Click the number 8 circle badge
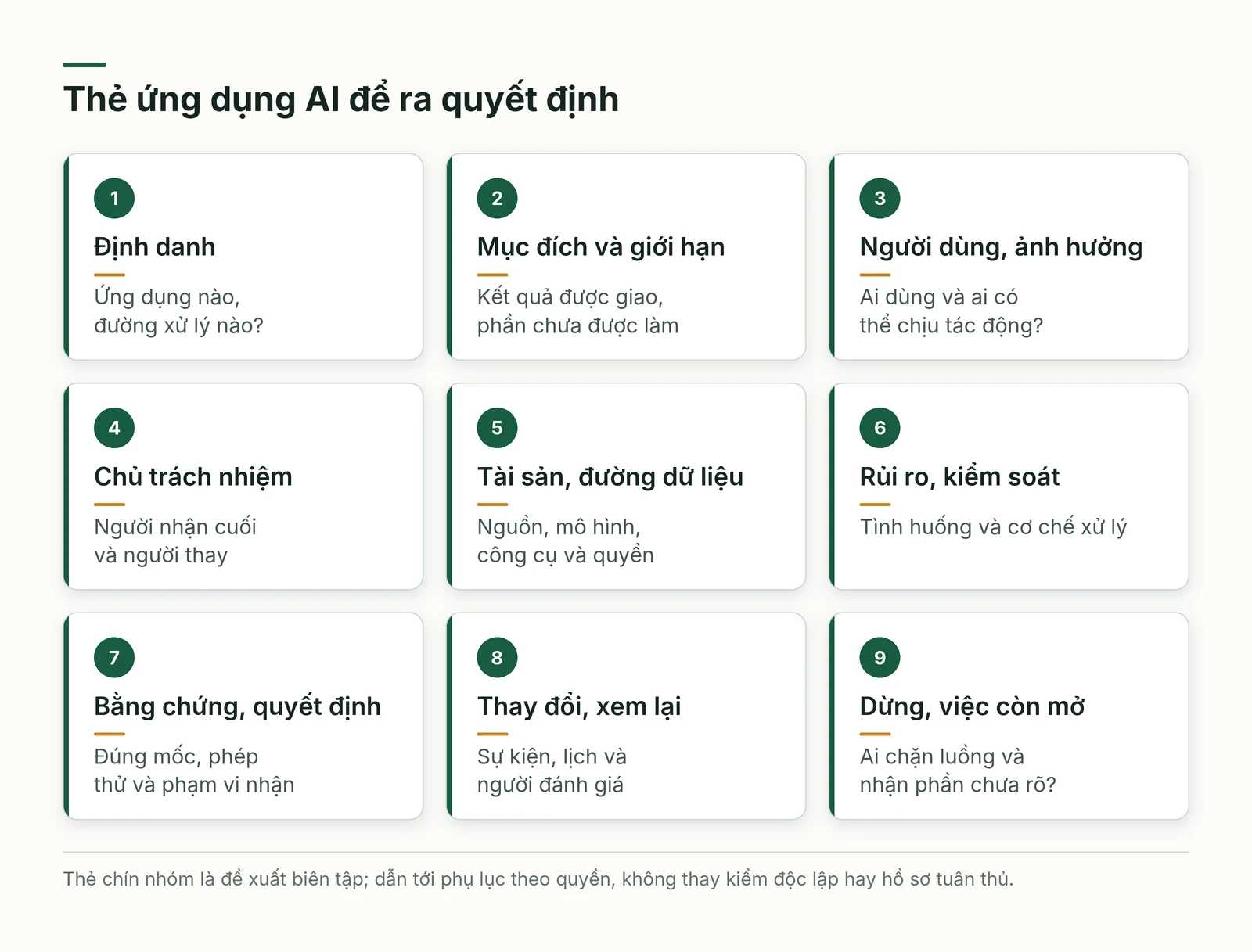 497,658
